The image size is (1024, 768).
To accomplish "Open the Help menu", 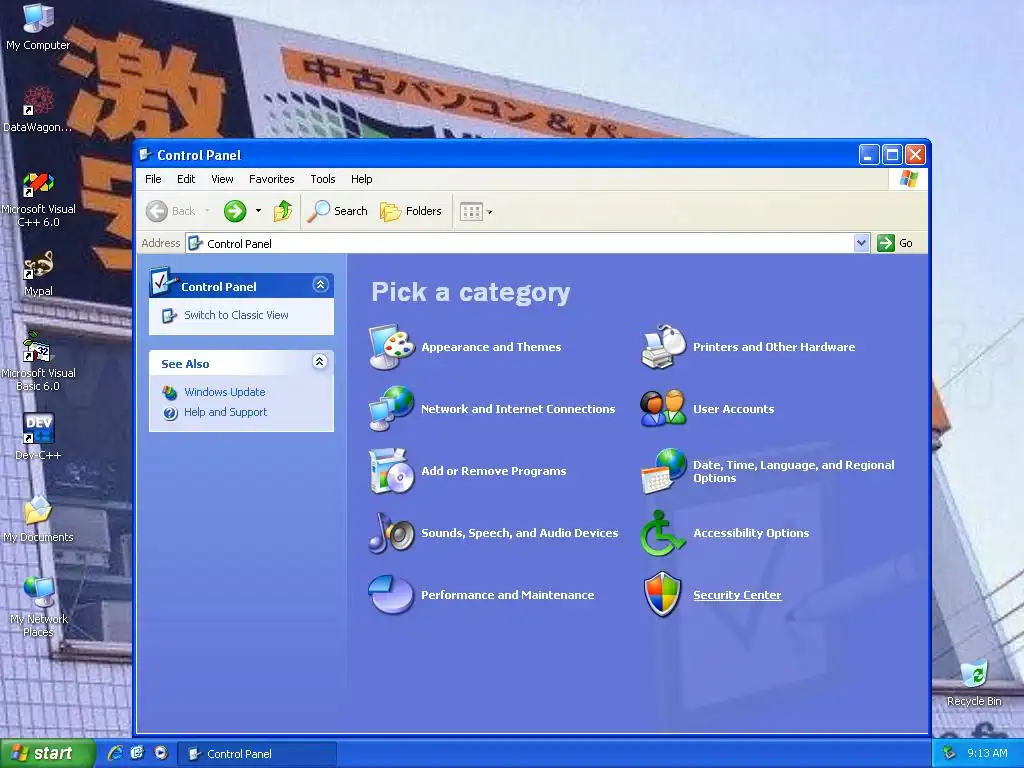I will pos(361,179).
